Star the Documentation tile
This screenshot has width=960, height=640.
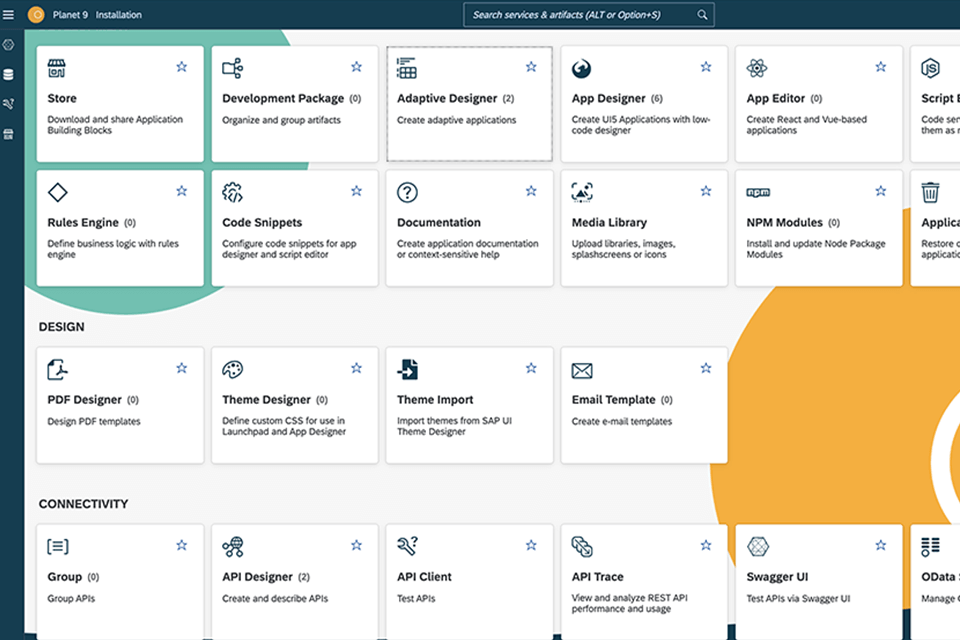tap(531, 191)
